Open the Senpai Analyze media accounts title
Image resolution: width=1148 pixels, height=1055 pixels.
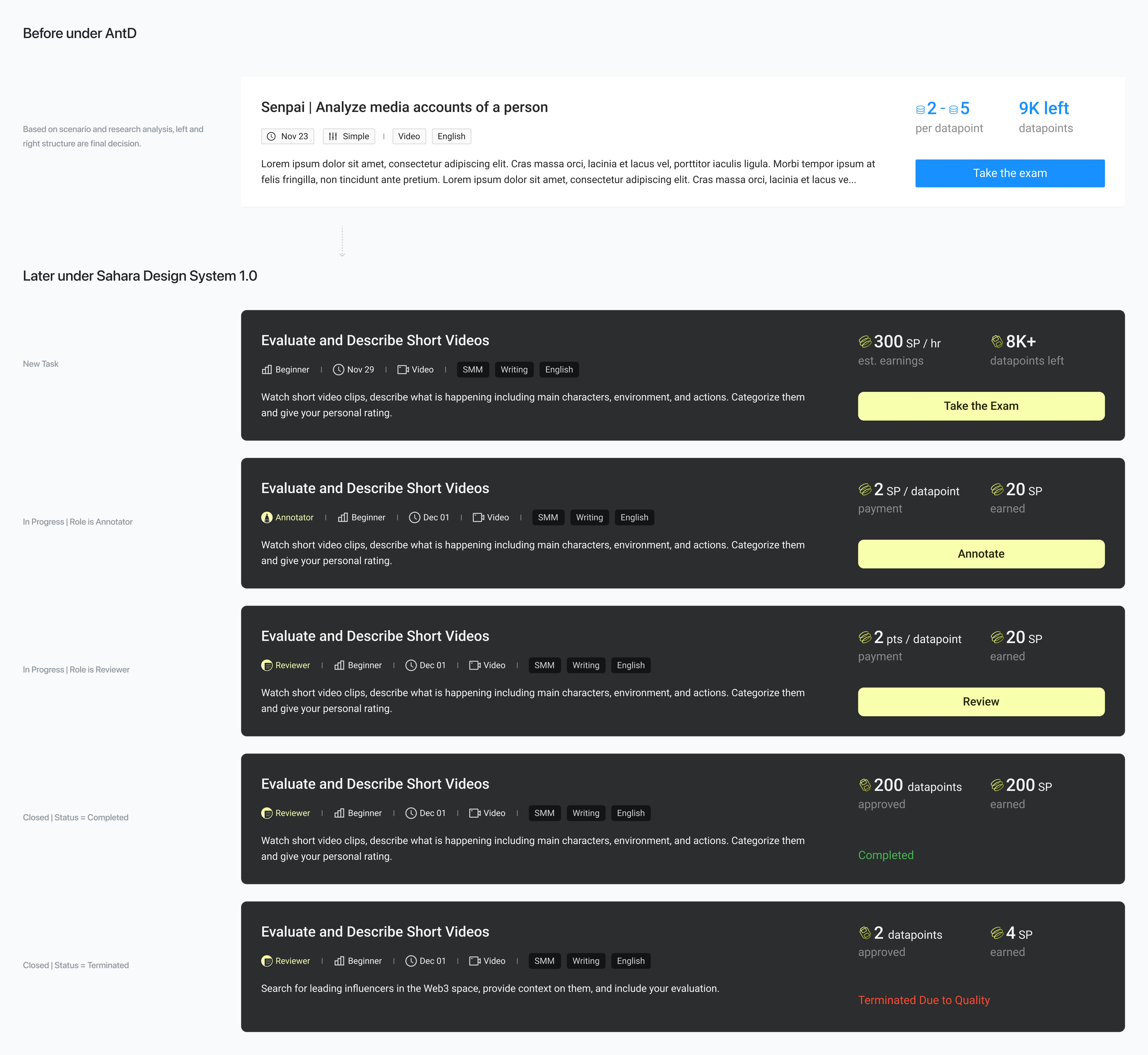tap(404, 107)
